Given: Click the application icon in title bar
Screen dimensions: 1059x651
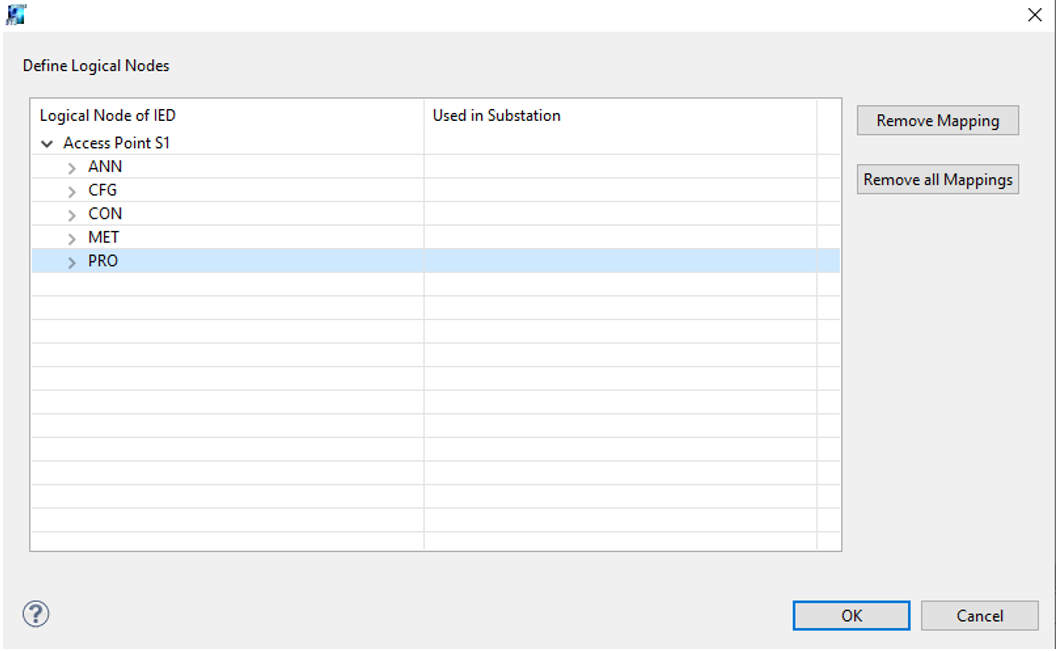Looking at the screenshot, I should pyautogui.click(x=16, y=15).
